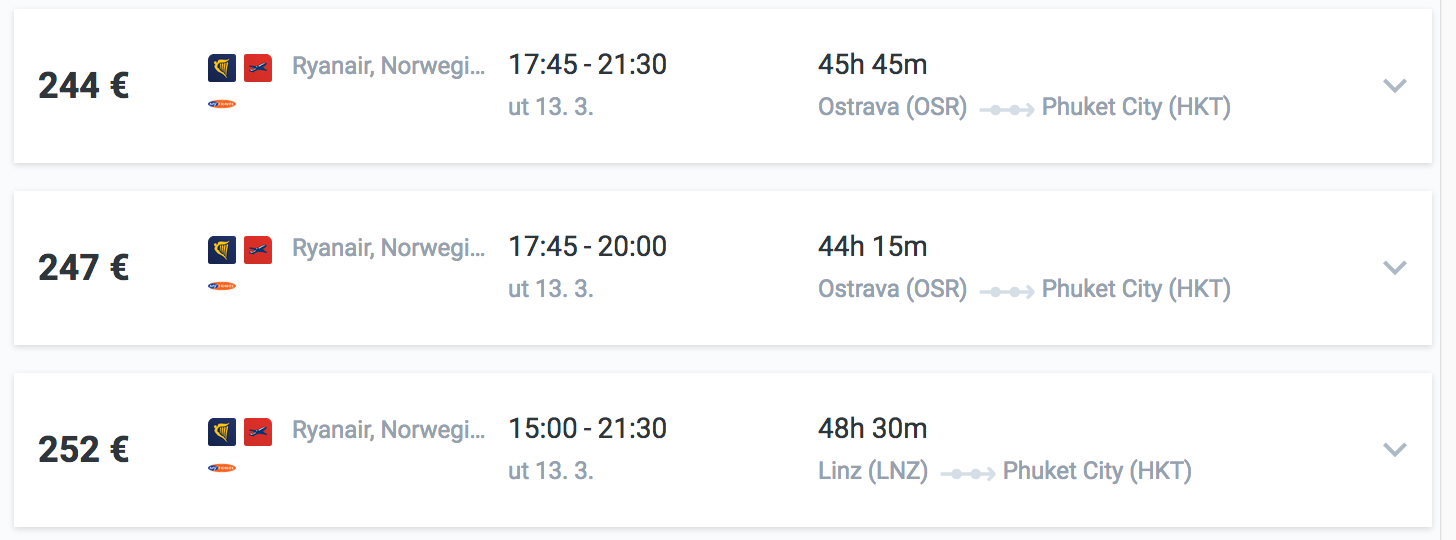
Task: Click the stops indicator between Linz and Phuket City
Action: [x=967, y=473]
